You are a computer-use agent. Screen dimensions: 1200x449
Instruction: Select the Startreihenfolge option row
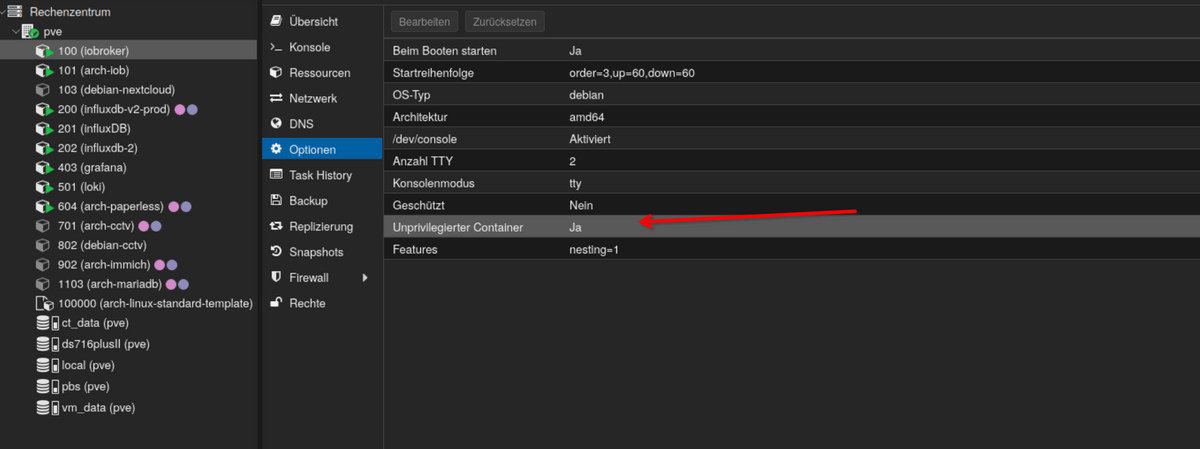click(792, 73)
